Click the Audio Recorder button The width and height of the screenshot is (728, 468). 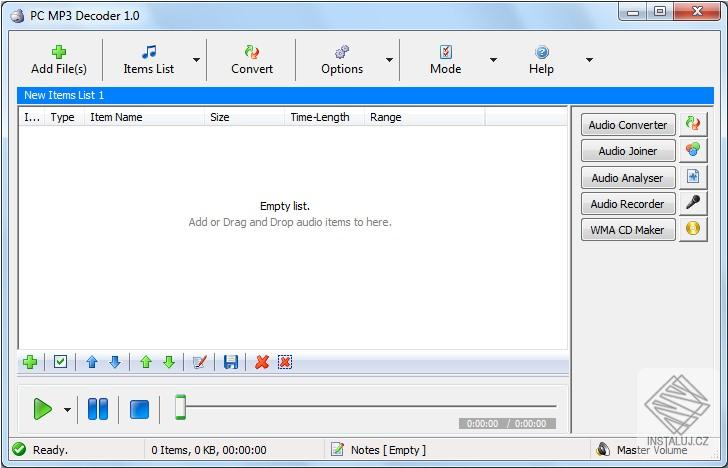628,204
